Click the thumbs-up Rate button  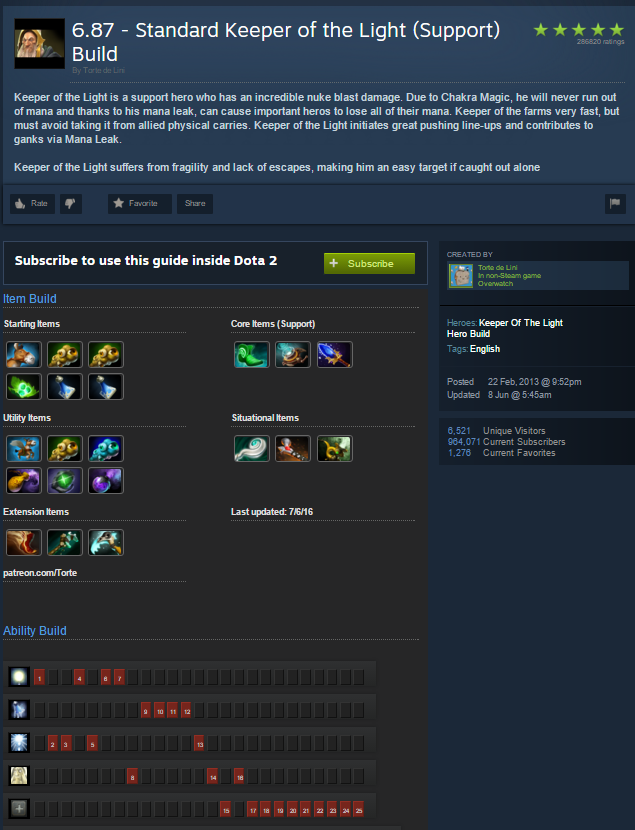32,203
